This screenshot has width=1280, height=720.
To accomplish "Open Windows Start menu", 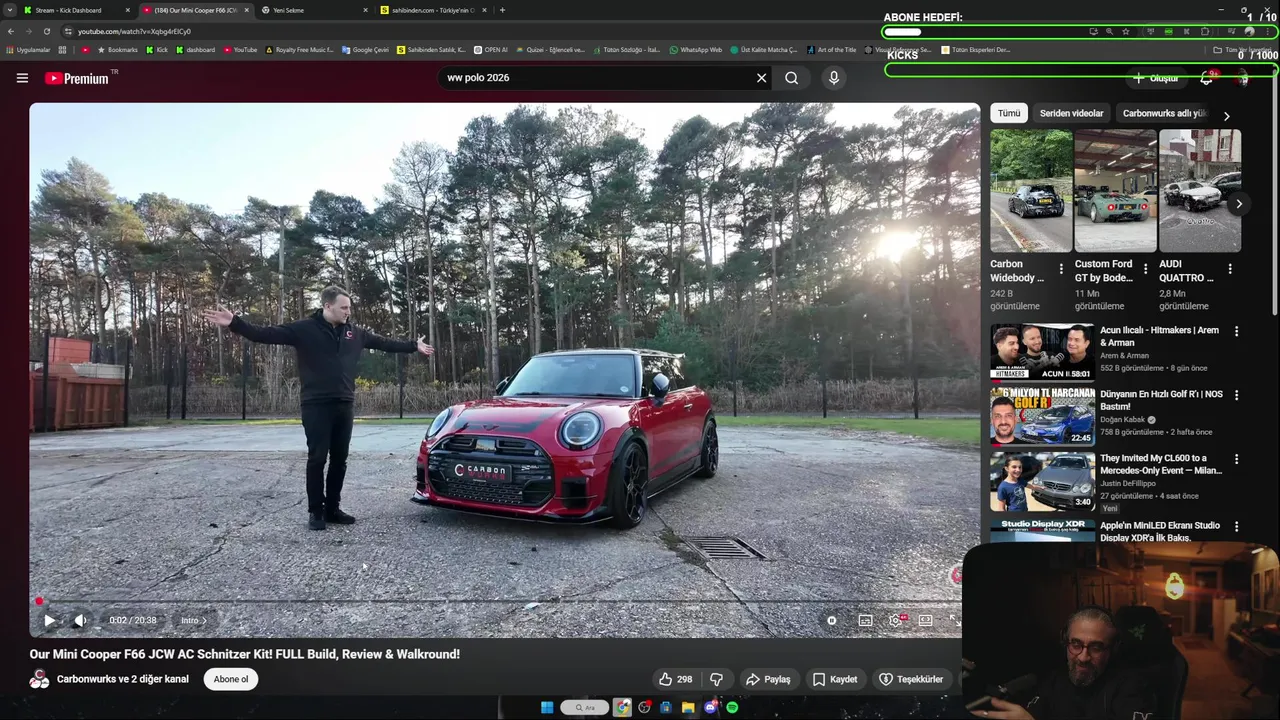I will (547, 708).
